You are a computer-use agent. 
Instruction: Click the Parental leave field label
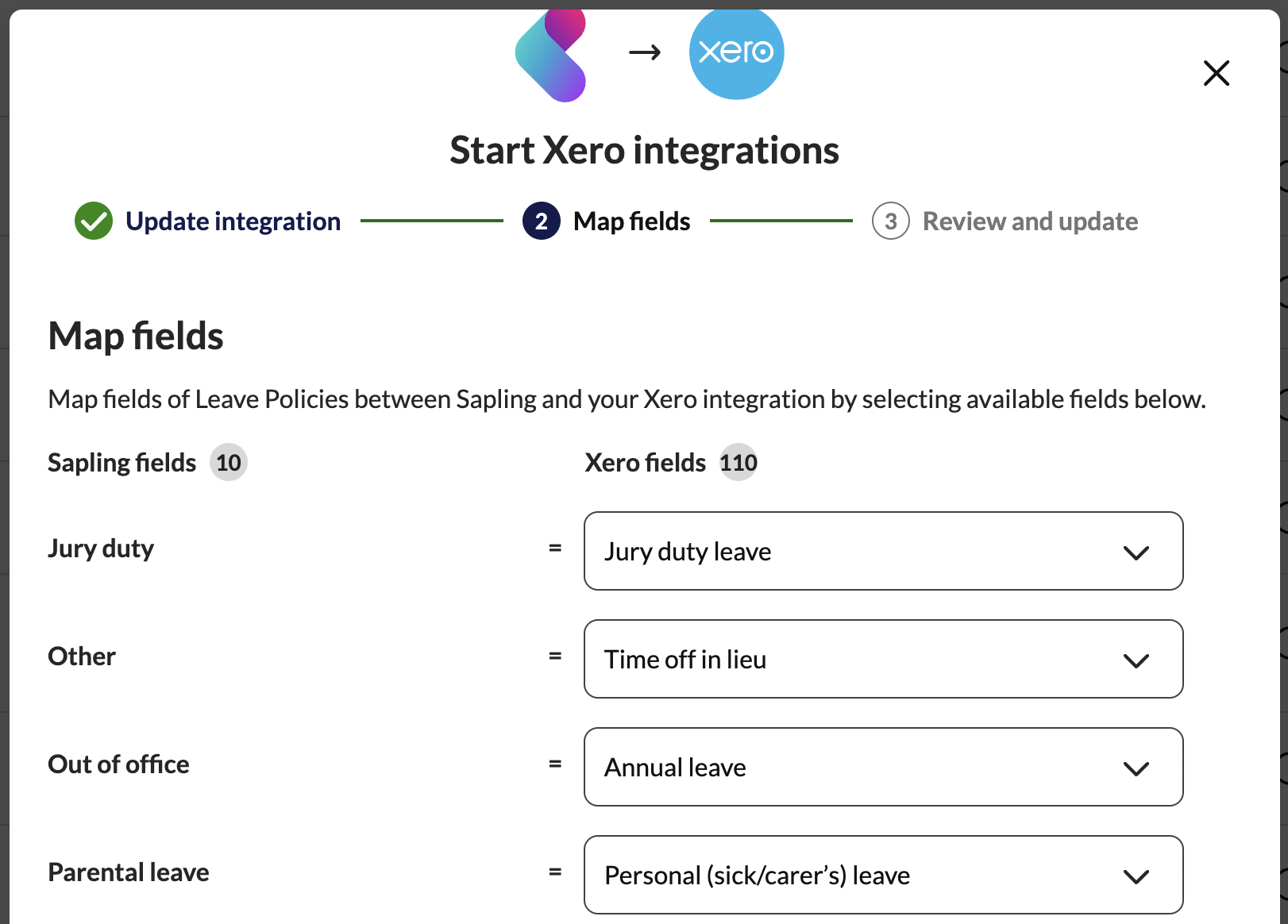(129, 872)
